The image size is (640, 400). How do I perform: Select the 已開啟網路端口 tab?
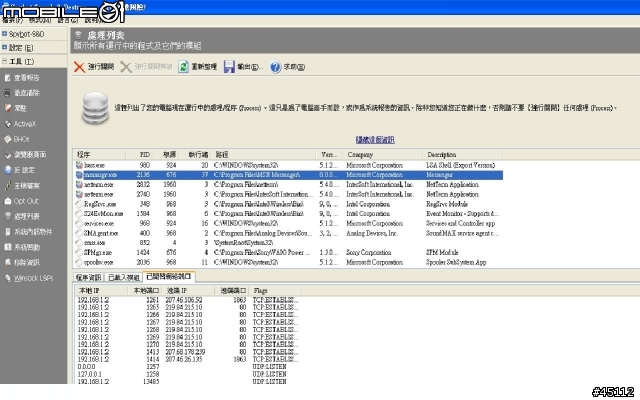(x=169, y=277)
